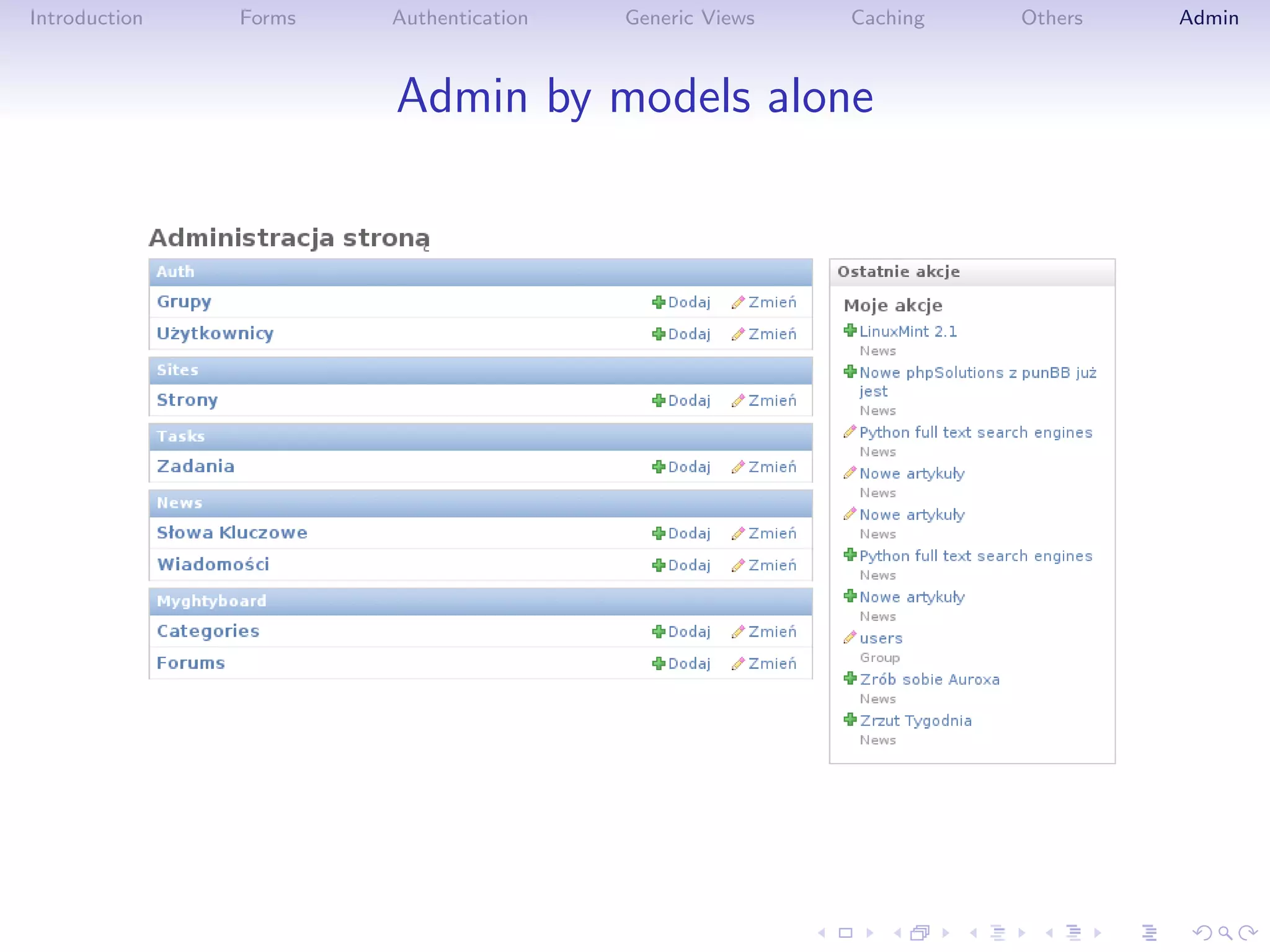The width and height of the screenshot is (1270, 952).
Task: Click the pencil icon beside the users Group entry
Action: 850,637
